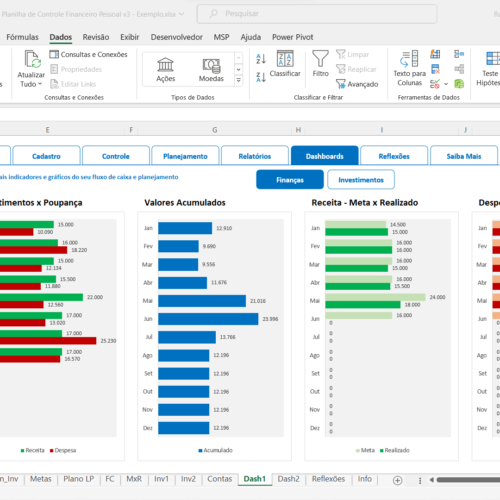Show the Investimentos dashboard
This screenshot has width=500, height=500.
361,180
